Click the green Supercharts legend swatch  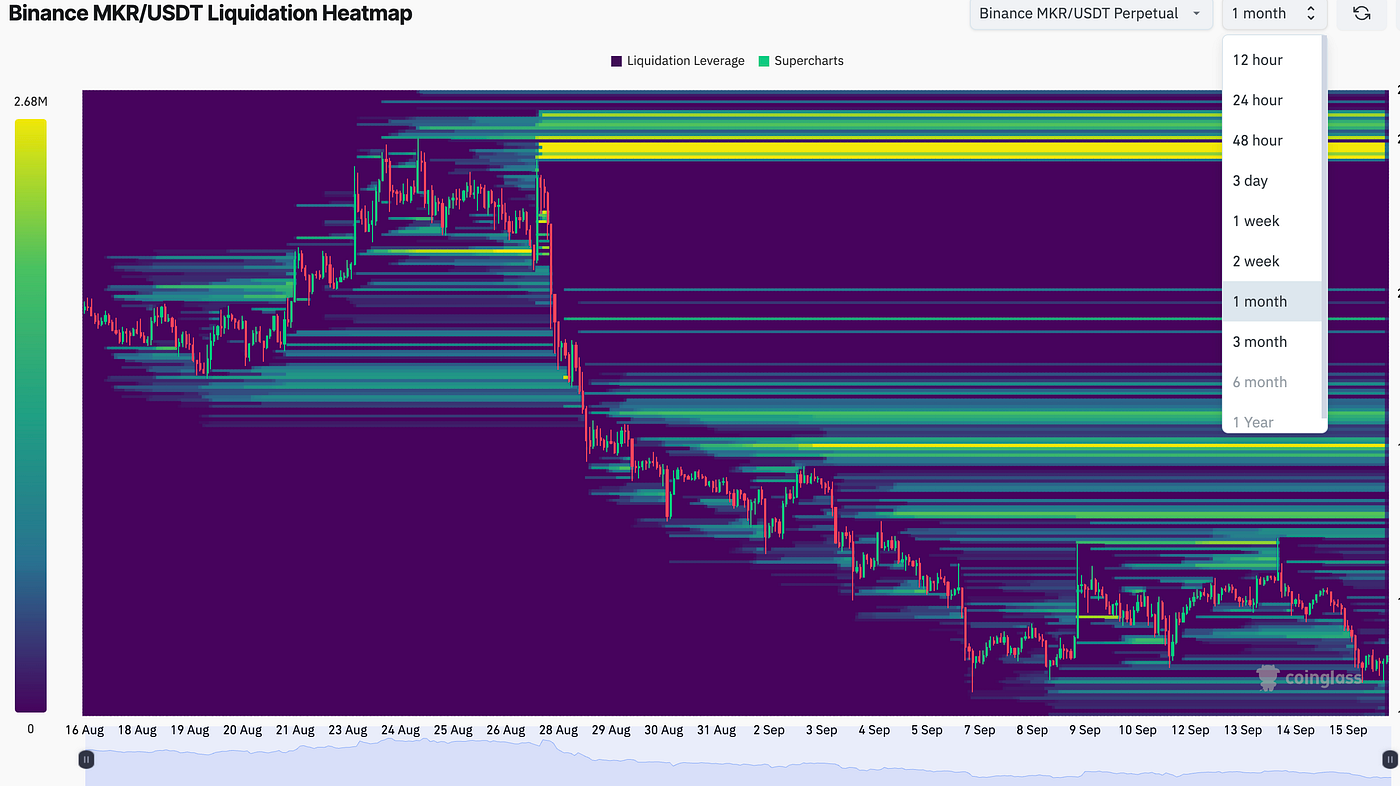point(764,61)
